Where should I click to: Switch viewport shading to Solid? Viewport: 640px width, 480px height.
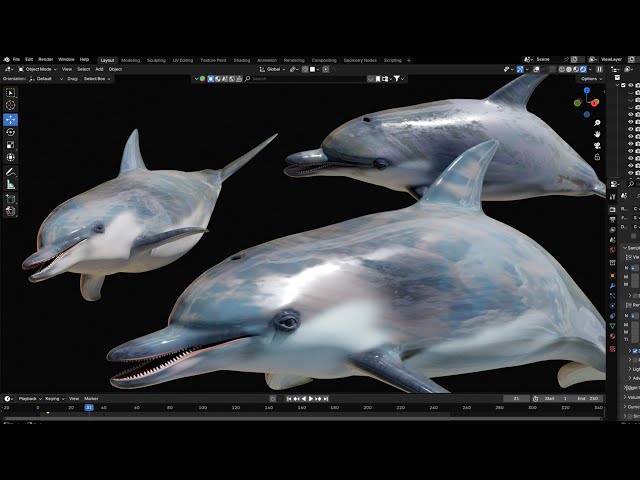[x=569, y=69]
